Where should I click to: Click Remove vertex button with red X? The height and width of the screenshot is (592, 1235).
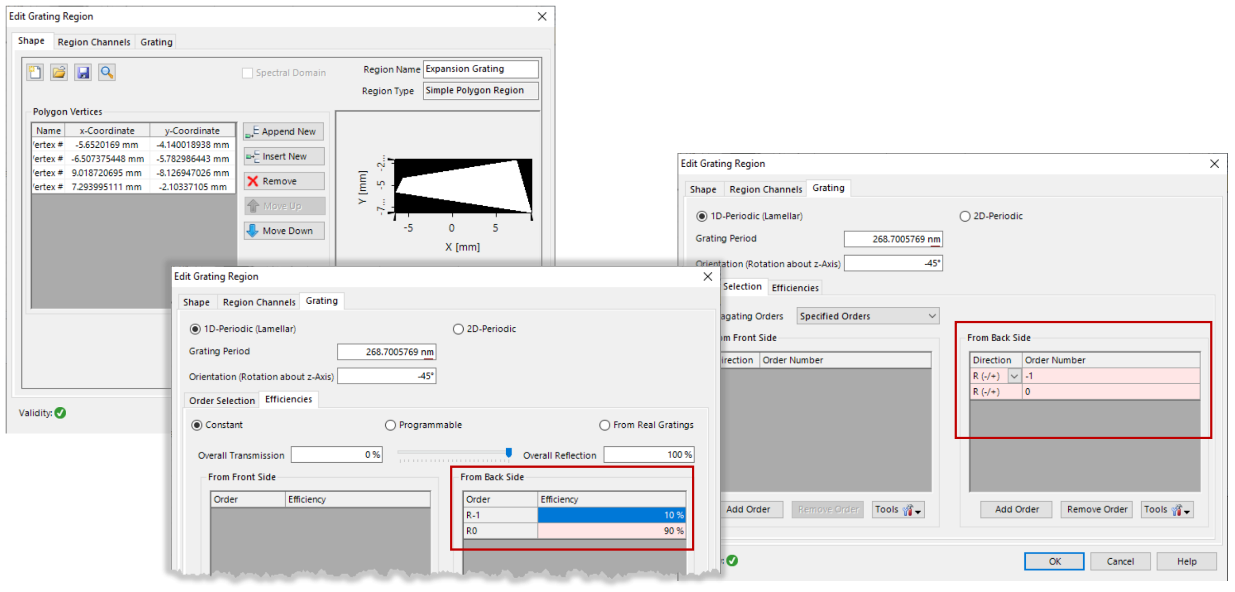pos(284,181)
